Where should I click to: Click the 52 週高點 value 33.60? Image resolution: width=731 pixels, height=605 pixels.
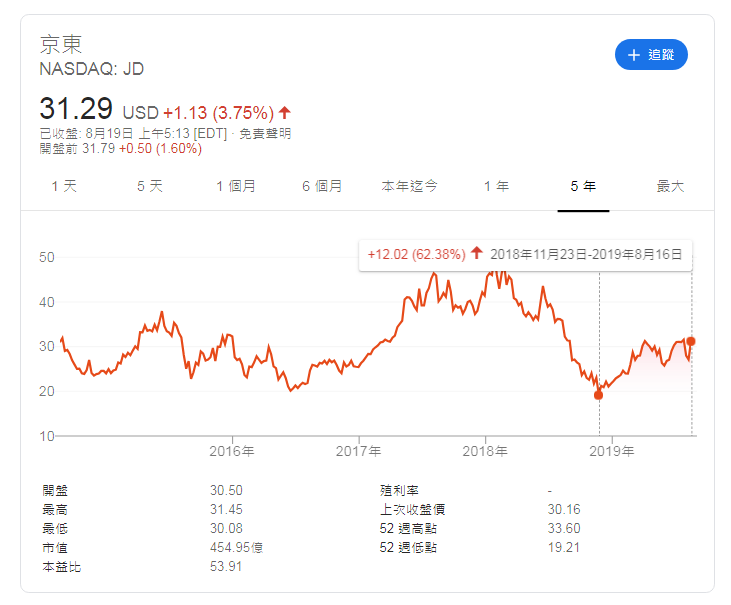point(563,528)
